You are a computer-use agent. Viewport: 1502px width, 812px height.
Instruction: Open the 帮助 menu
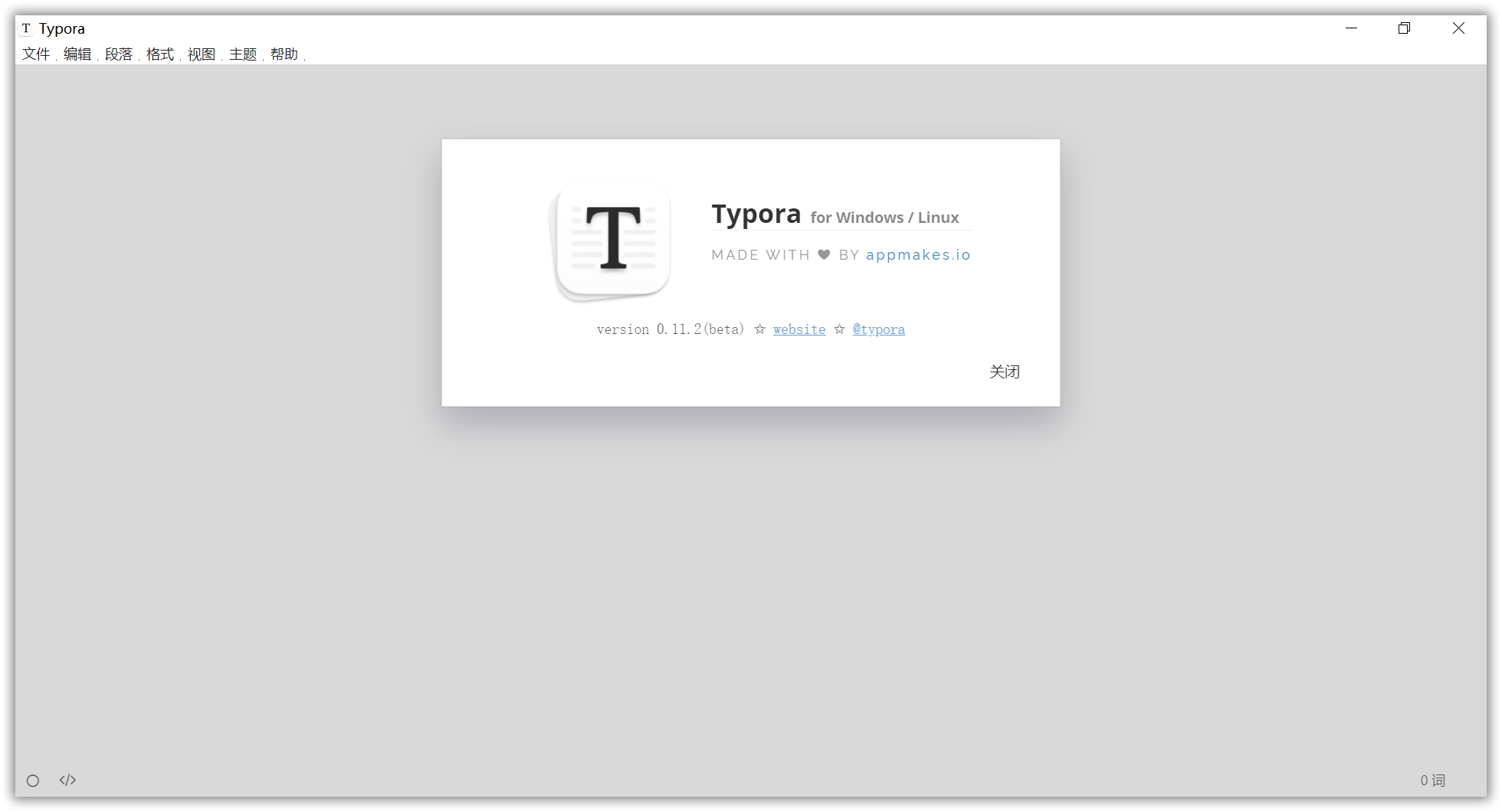point(284,54)
